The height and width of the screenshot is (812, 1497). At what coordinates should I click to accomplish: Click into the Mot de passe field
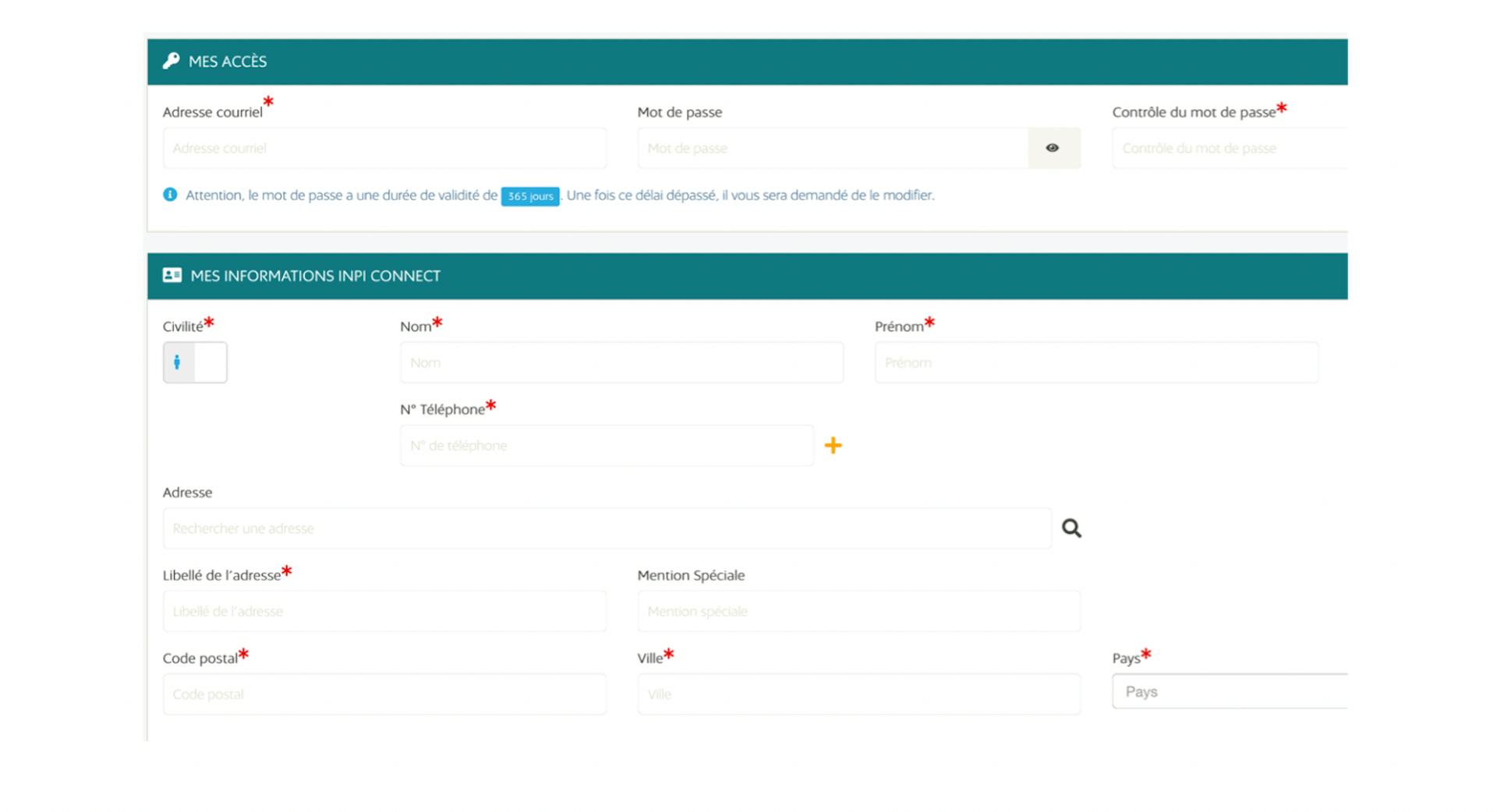833,148
